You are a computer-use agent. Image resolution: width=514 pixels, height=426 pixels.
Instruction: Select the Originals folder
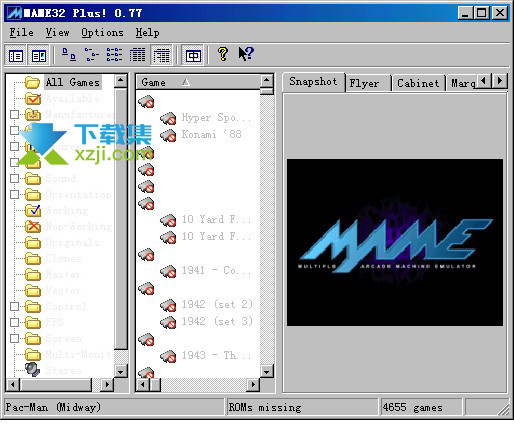[72, 242]
